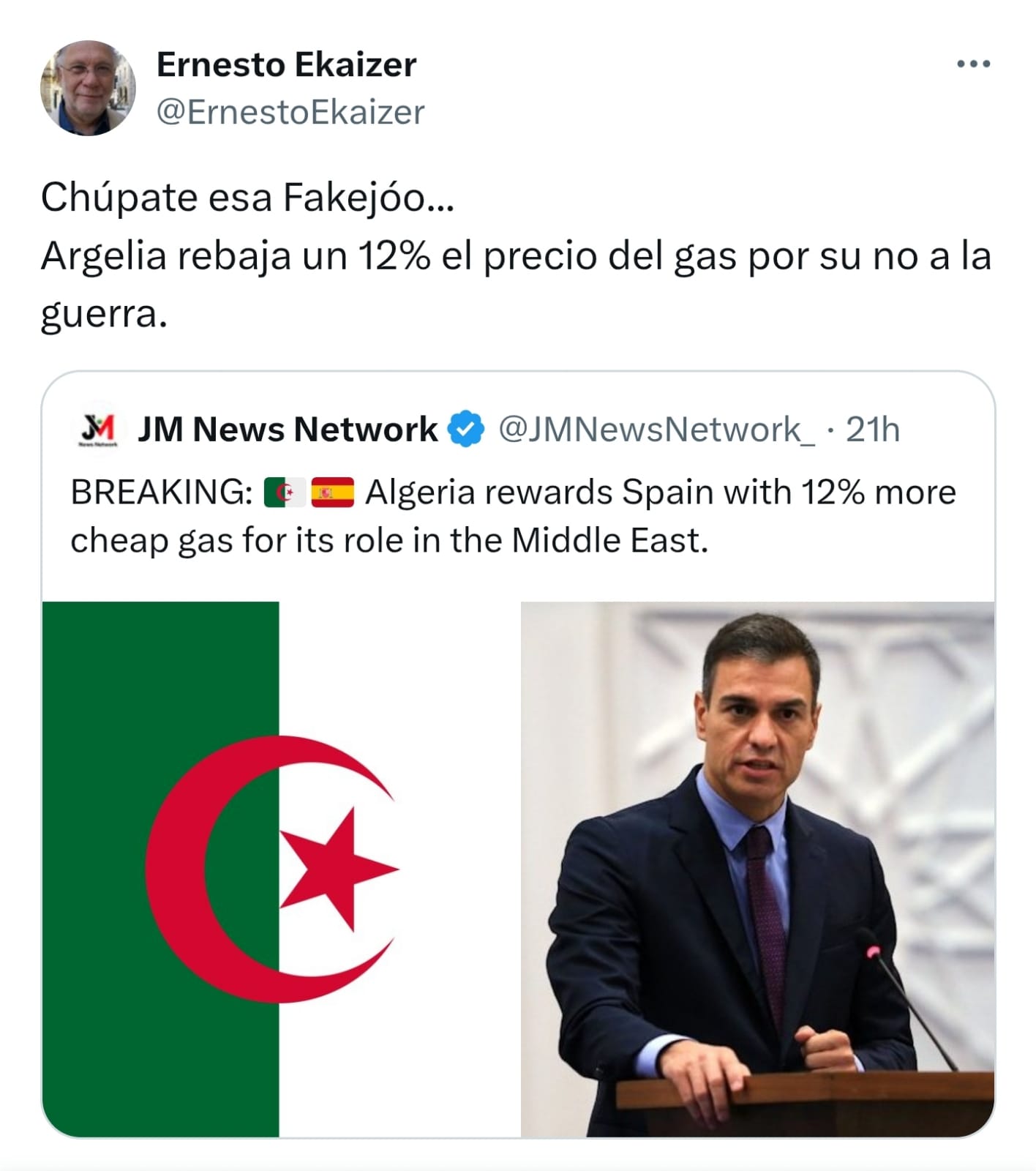This screenshot has height=1171, width=1036.
Task: Click the quoted tweet text starting with BREAKING
Action: tap(512, 516)
